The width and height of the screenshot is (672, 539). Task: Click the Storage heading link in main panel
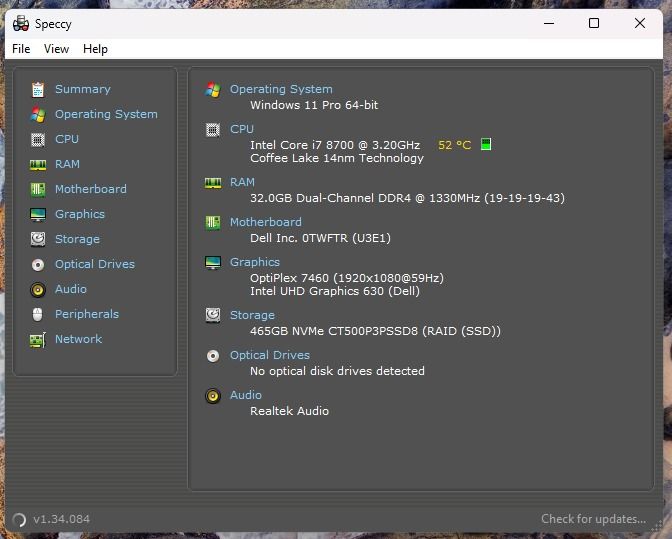tap(252, 315)
